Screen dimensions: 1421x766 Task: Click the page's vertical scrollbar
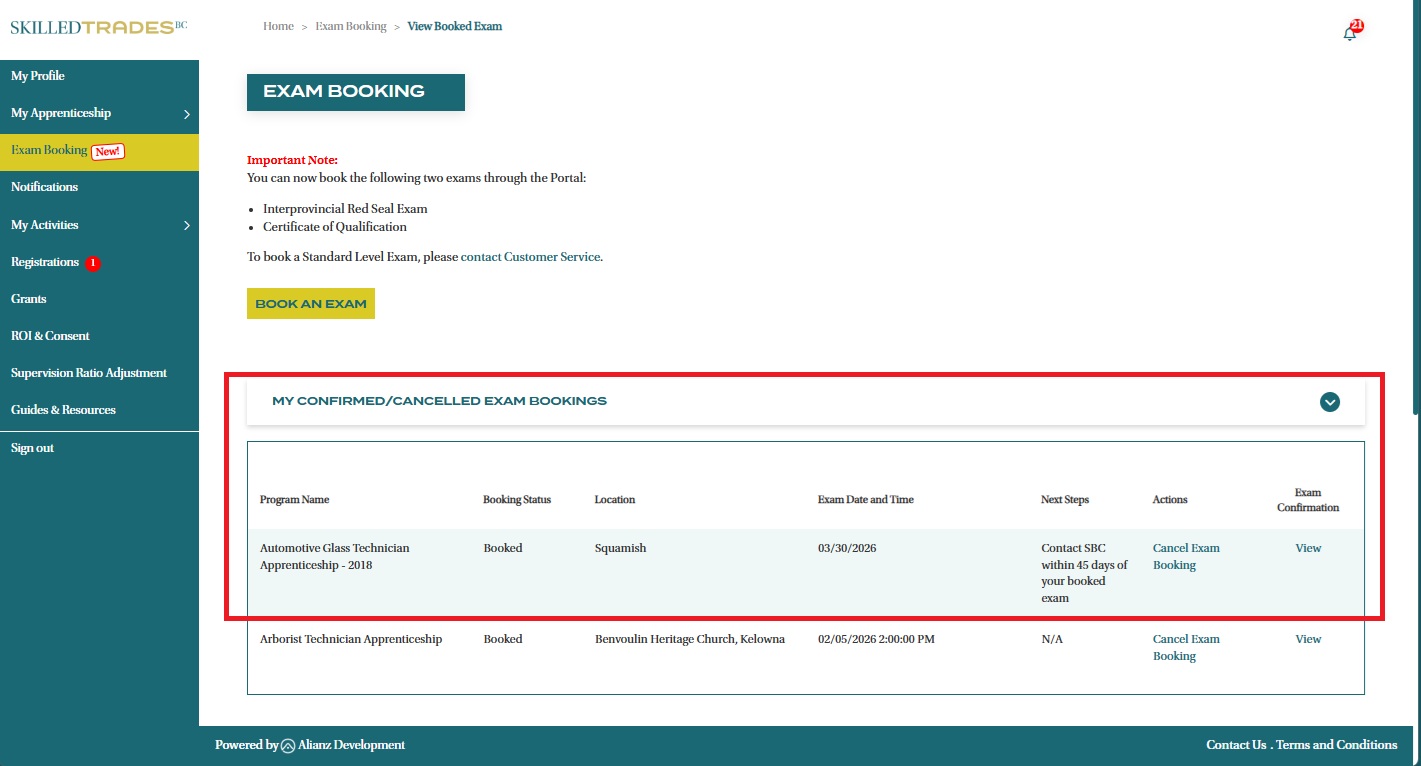(1415, 200)
